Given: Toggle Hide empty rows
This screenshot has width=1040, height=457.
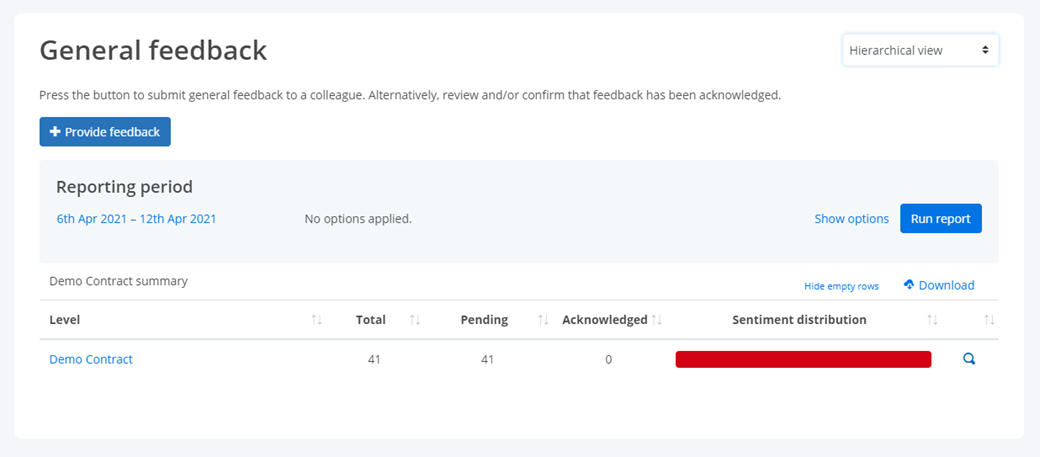Looking at the screenshot, I should click(x=842, y=287).
